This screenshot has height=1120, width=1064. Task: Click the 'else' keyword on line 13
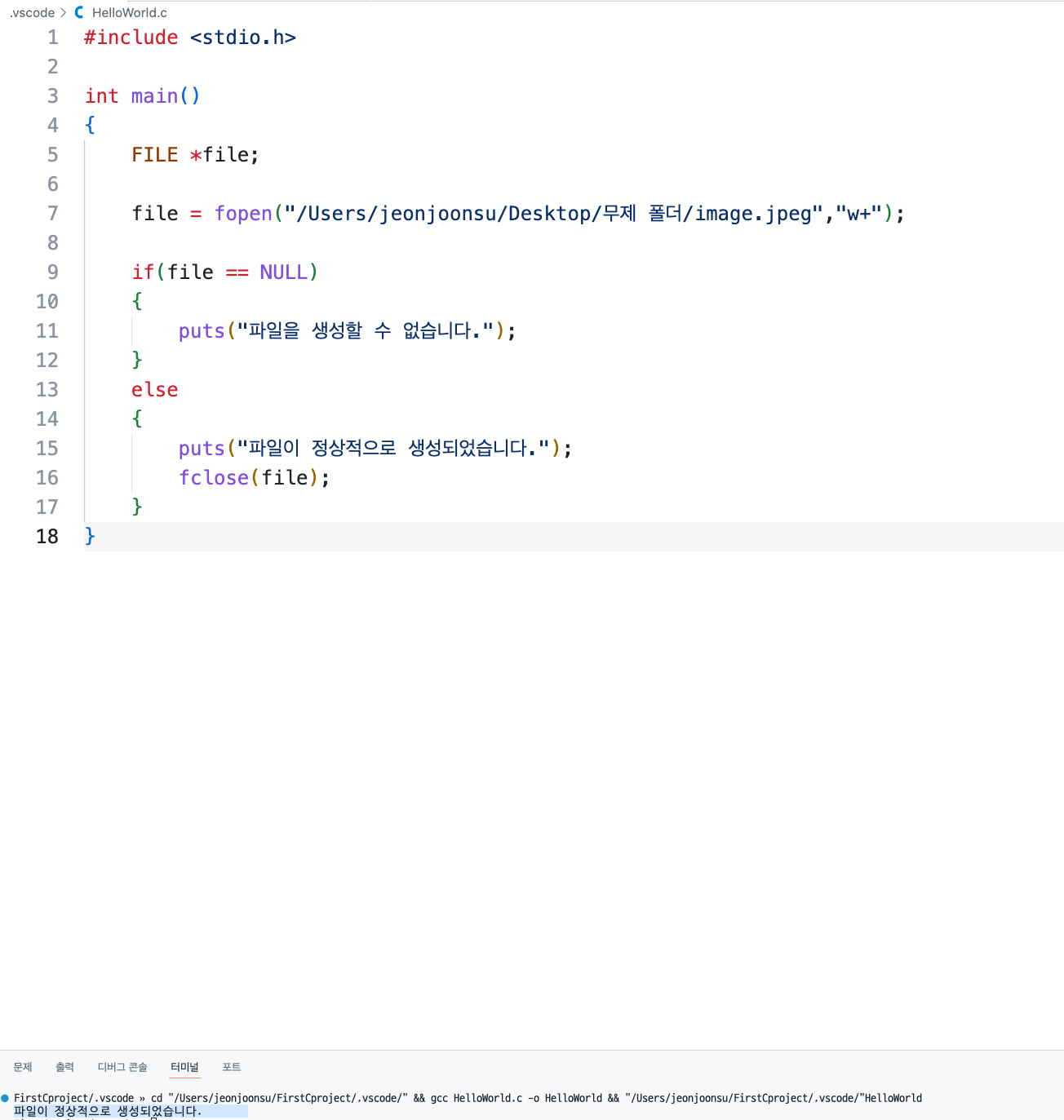click(155, 390)
